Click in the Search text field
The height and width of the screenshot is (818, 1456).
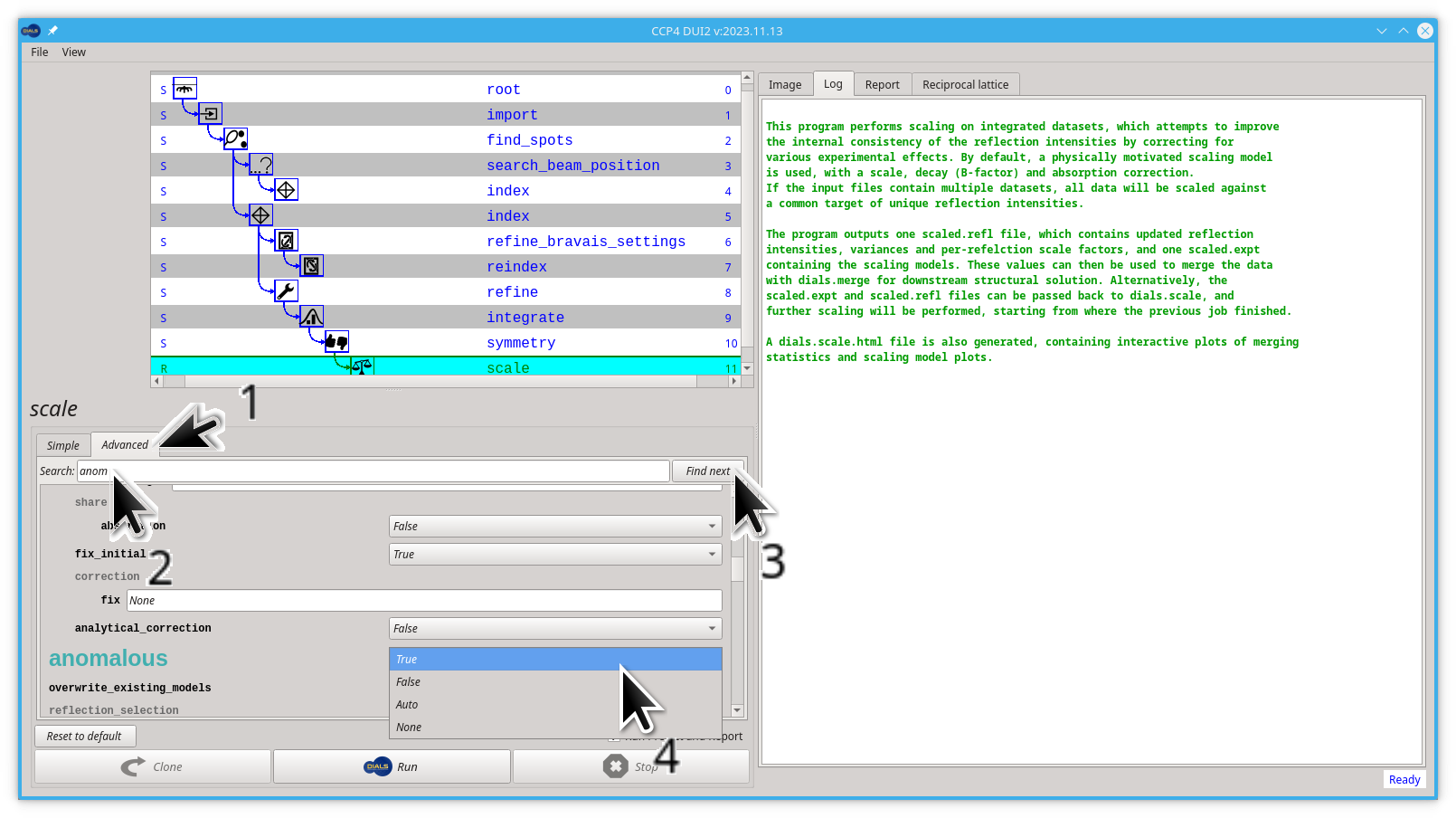pos(373,471)
